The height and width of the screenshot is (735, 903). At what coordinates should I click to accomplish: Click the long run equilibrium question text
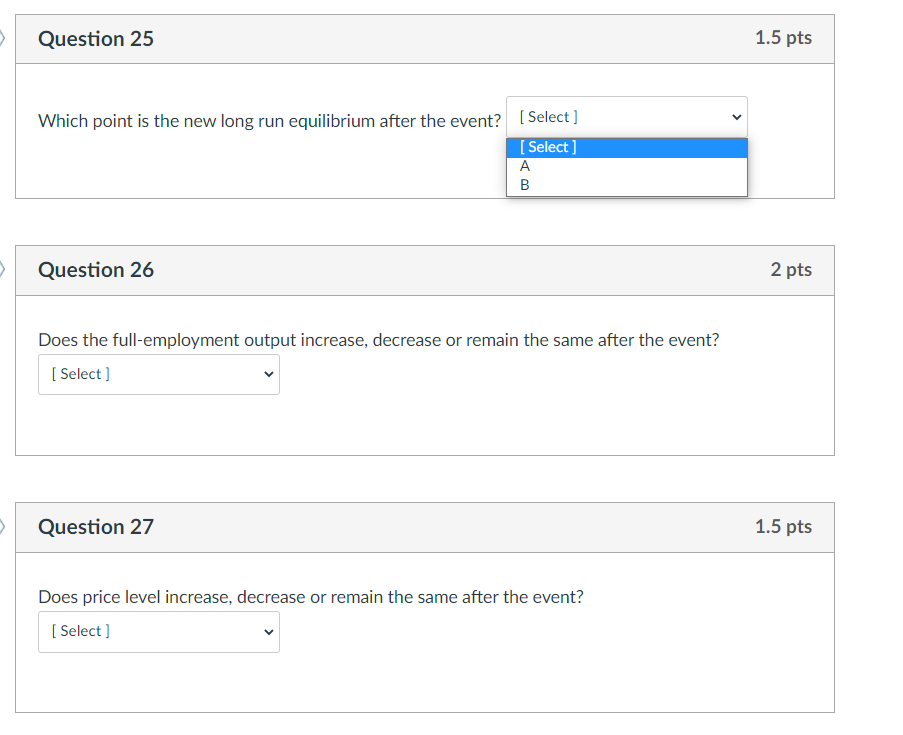(268, 120)
